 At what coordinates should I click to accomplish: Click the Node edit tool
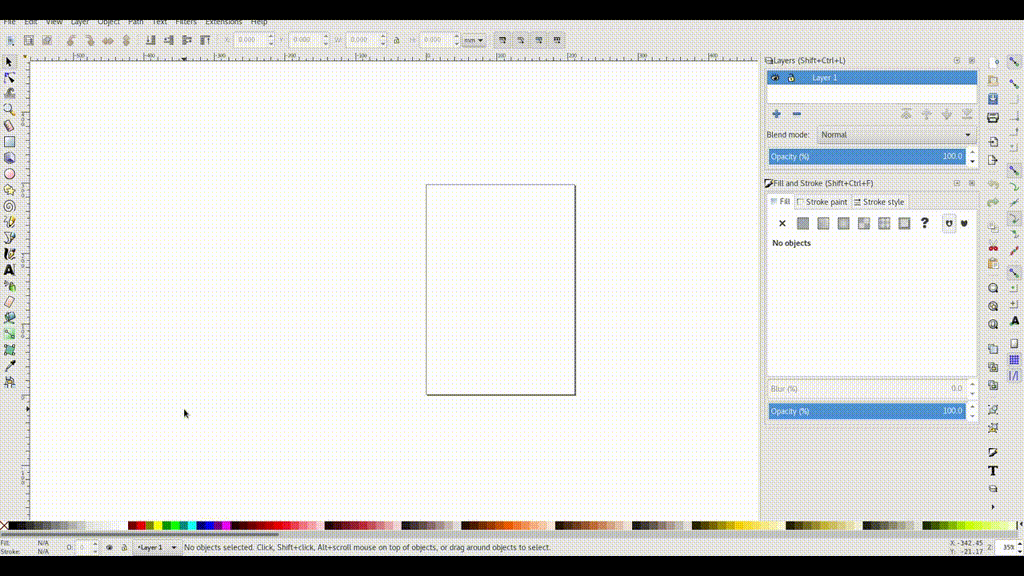click(9, 78)
